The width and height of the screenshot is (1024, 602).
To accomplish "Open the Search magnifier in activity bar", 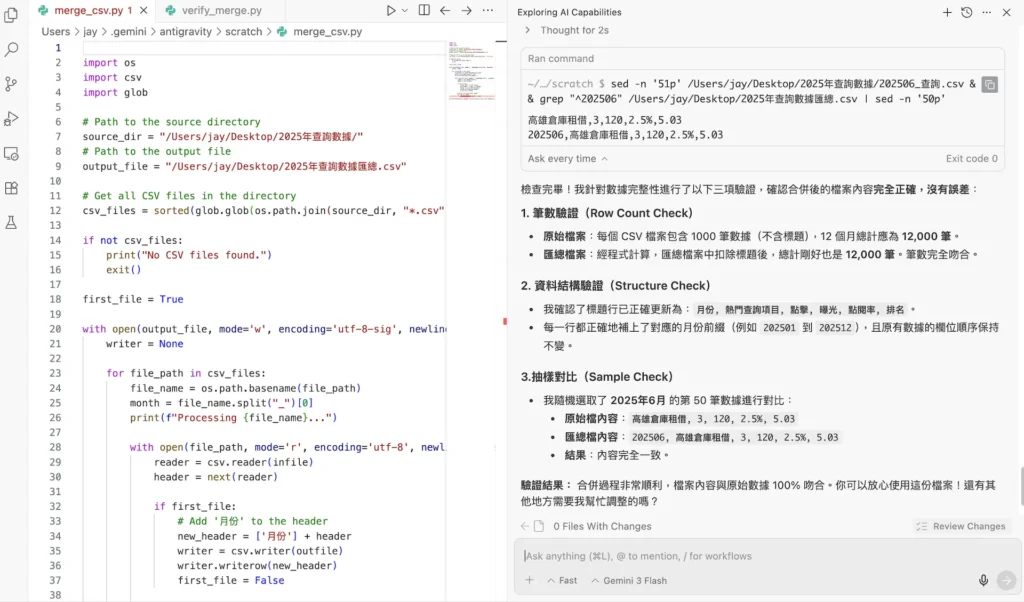I will point(11,49).
